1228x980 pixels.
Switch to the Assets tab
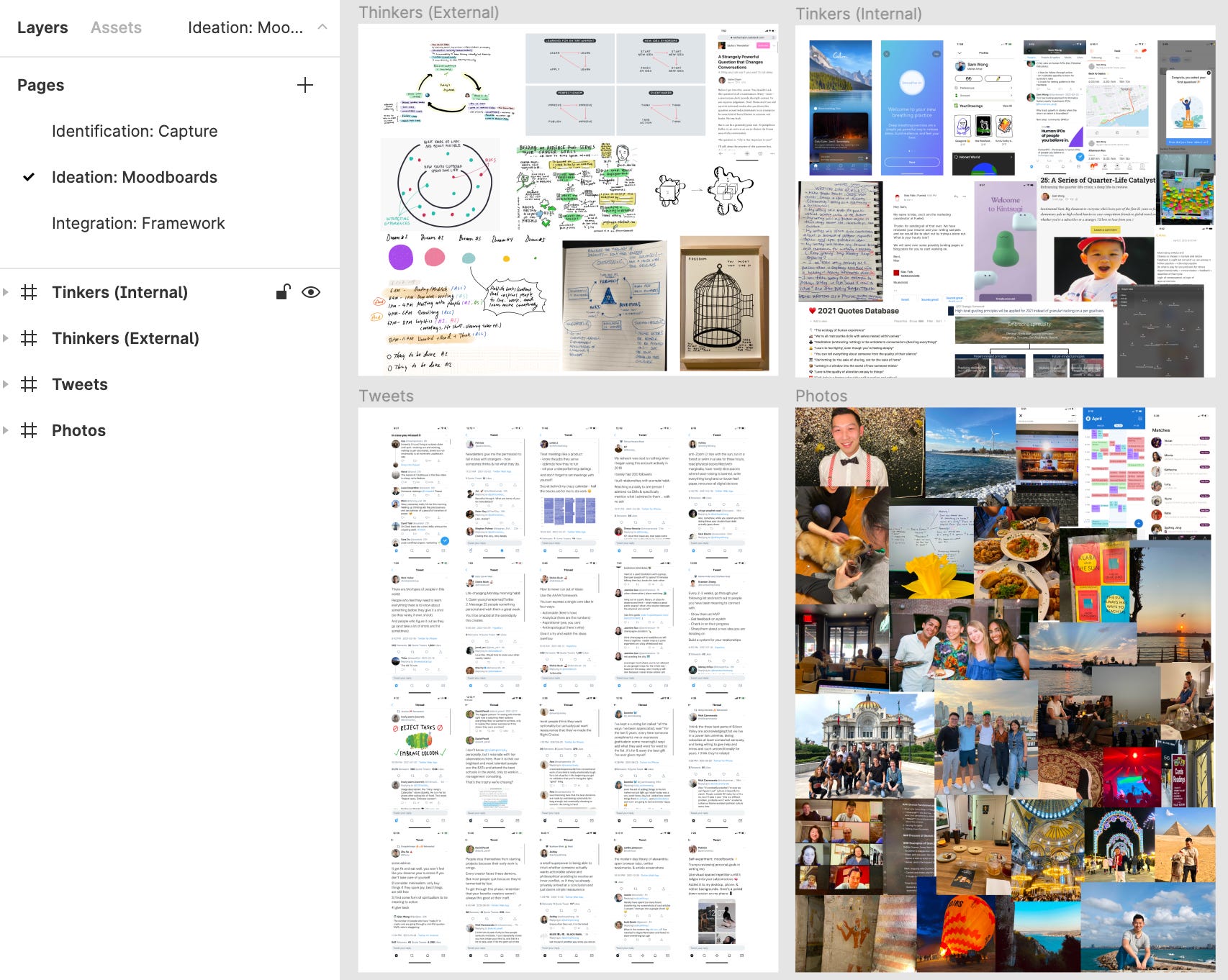[x=116, y=28]
